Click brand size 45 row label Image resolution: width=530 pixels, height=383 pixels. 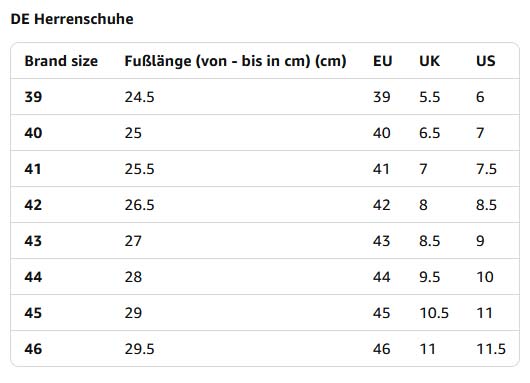(x=33, y=313)
